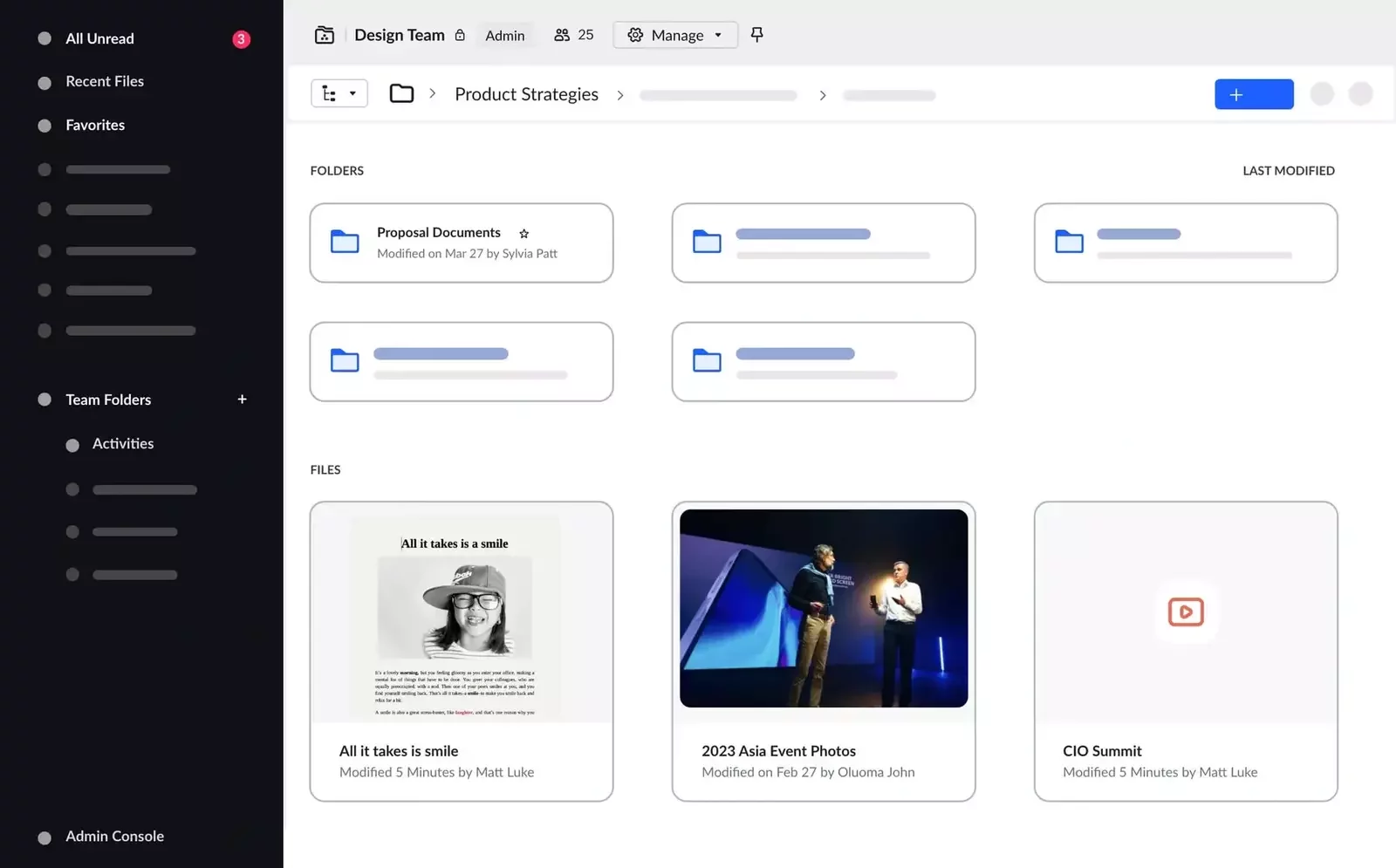Click the team folder icon beside Design Team
Screen dimensions: 1396x868
coord(325,35)
